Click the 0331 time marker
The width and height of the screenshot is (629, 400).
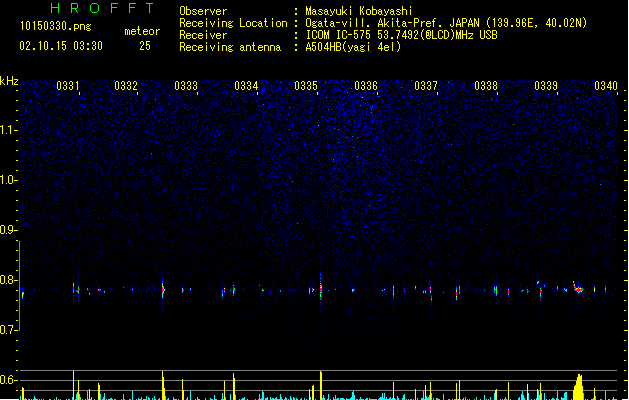click(68, 85)
